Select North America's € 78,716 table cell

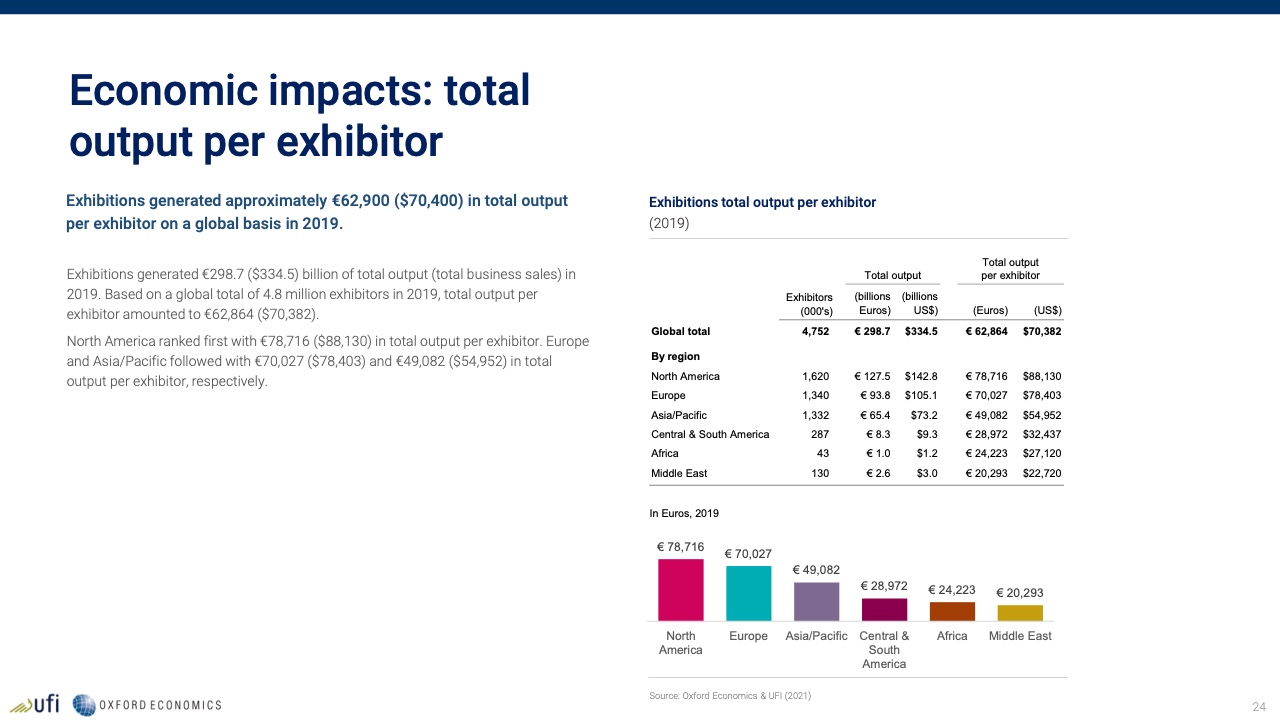pyautogui.click(x=986, y=376)
